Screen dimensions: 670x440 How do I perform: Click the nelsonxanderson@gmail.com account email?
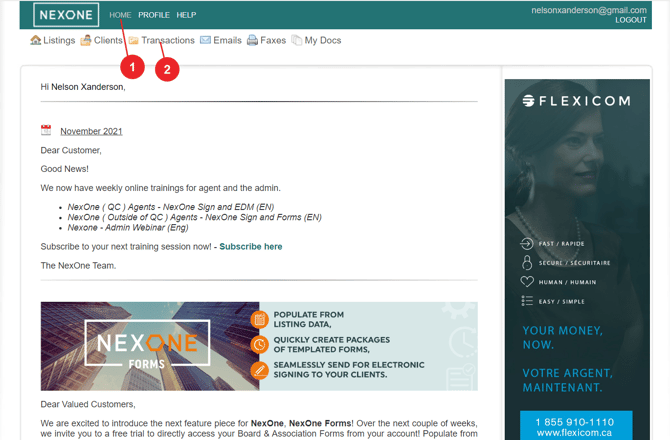click(589, 10)
